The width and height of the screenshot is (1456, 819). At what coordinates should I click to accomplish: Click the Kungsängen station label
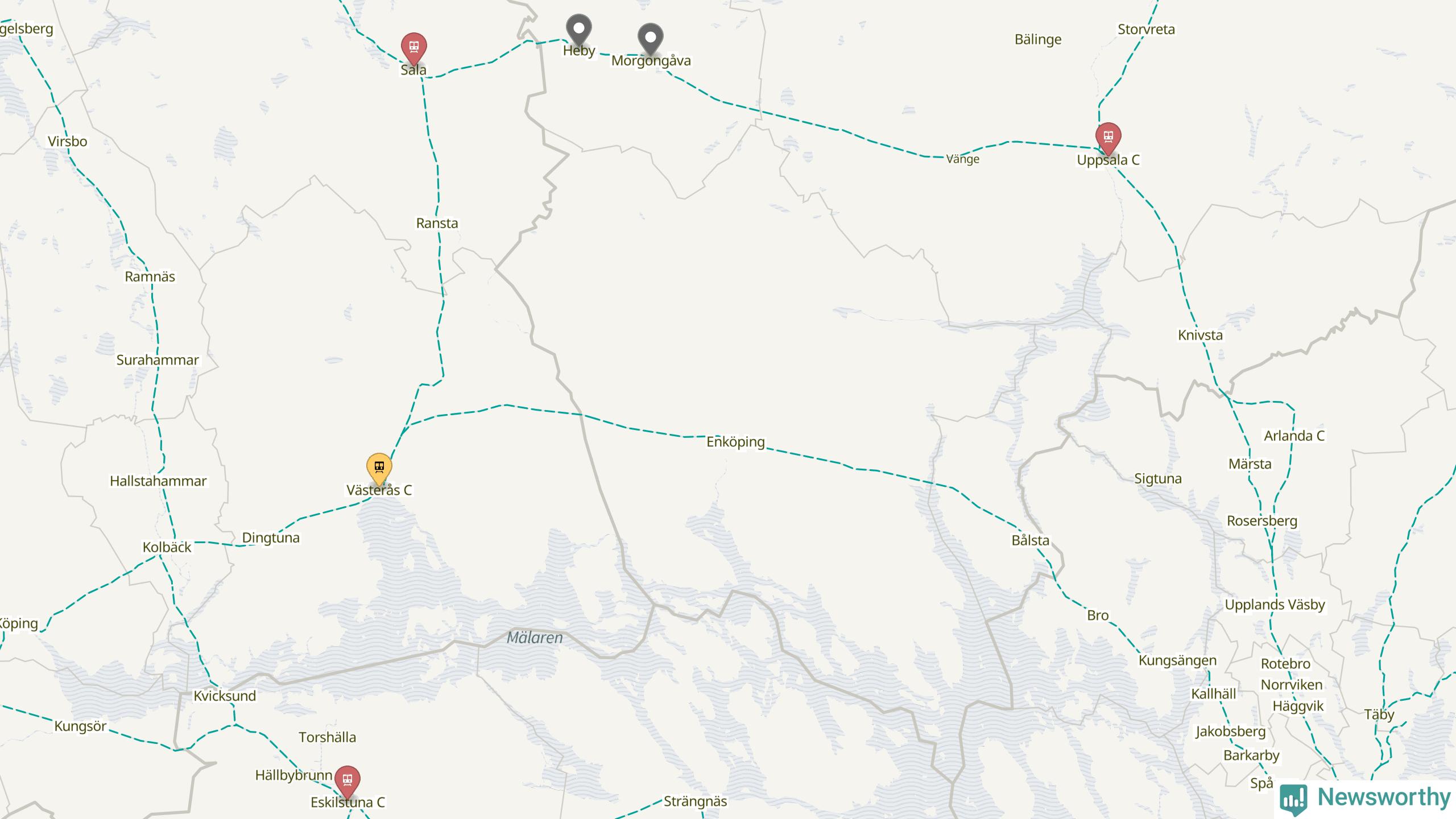coord(1177,661)
